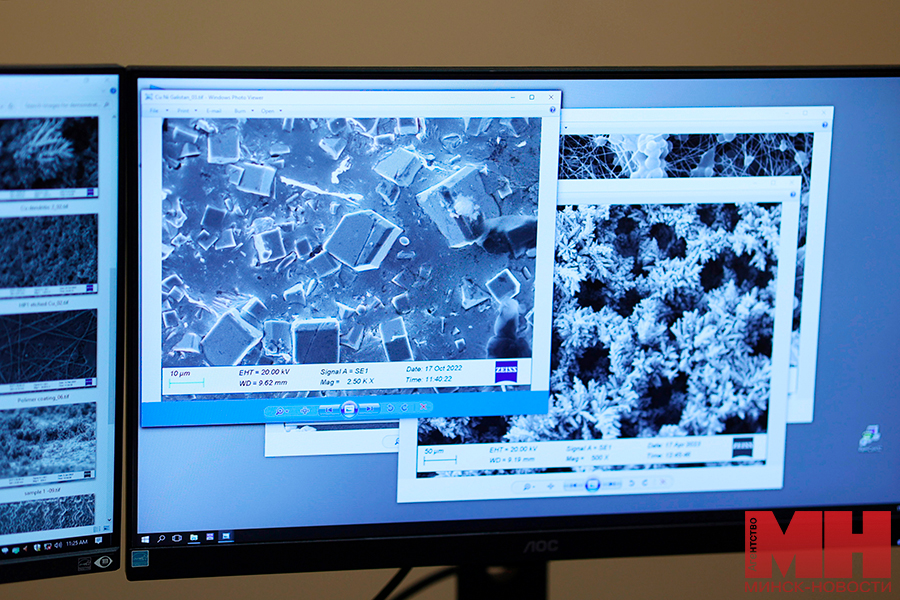Select the Polymer coating thumbnail on left monitor

coord(49,438)
